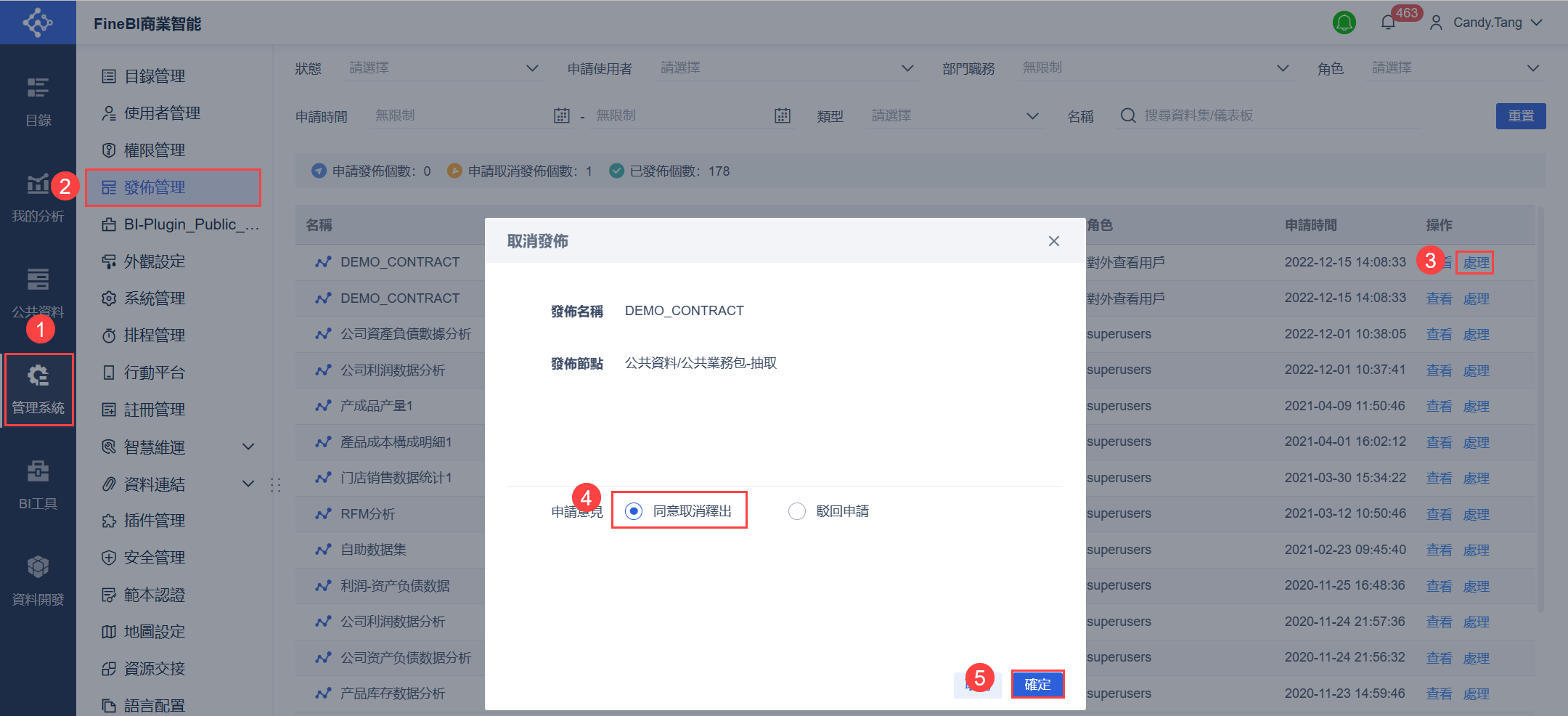Click 查看 for the 2022-12-01 10:38:05 row
The width and height of the screenshot is (1568, 716).
tap(1439, 335)
